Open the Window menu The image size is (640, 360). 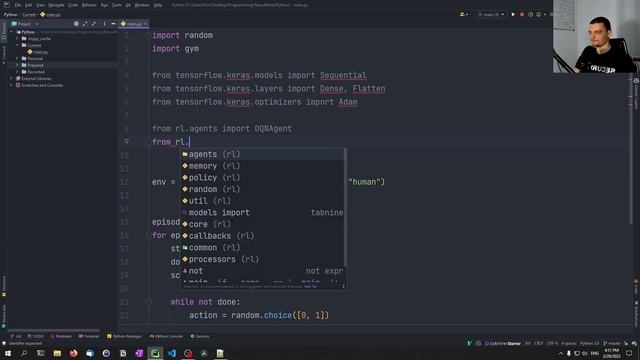pyautogui.click(x=142, y=5)
